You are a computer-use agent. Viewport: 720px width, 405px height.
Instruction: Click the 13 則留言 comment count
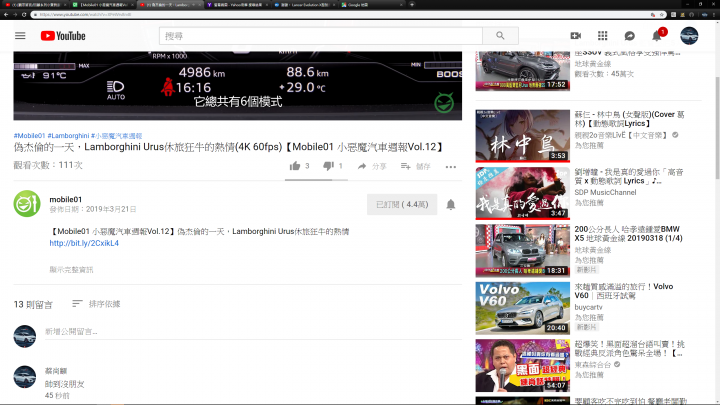33,304
